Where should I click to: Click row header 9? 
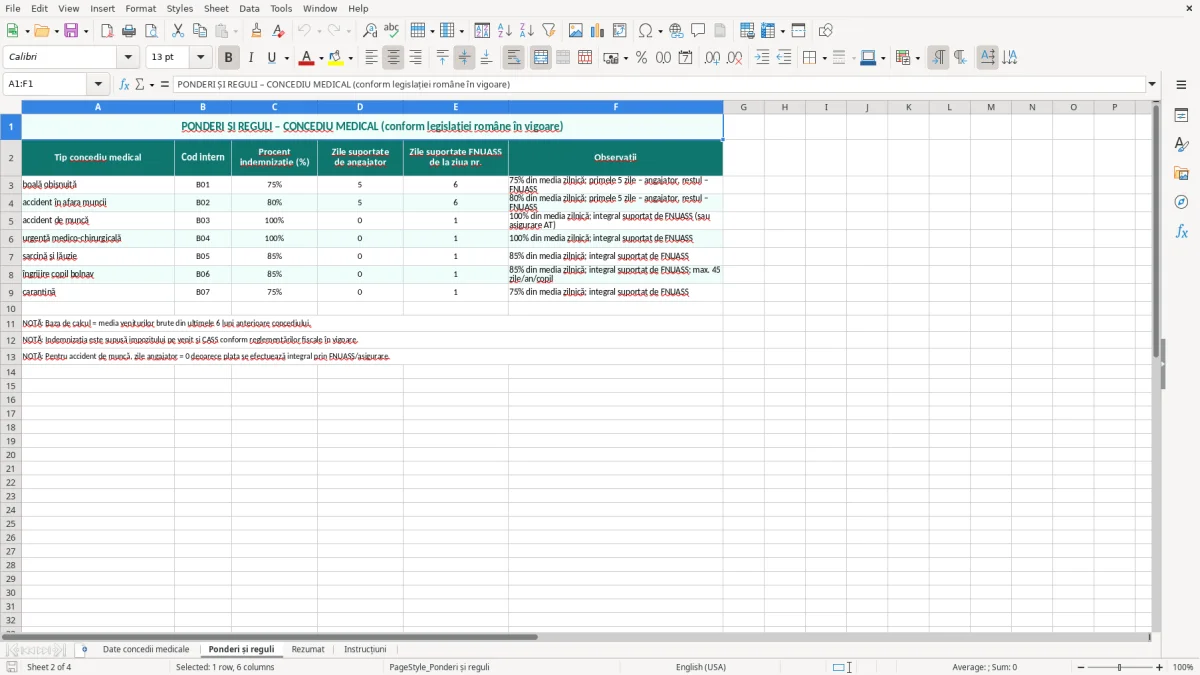[x=11, y=292]
